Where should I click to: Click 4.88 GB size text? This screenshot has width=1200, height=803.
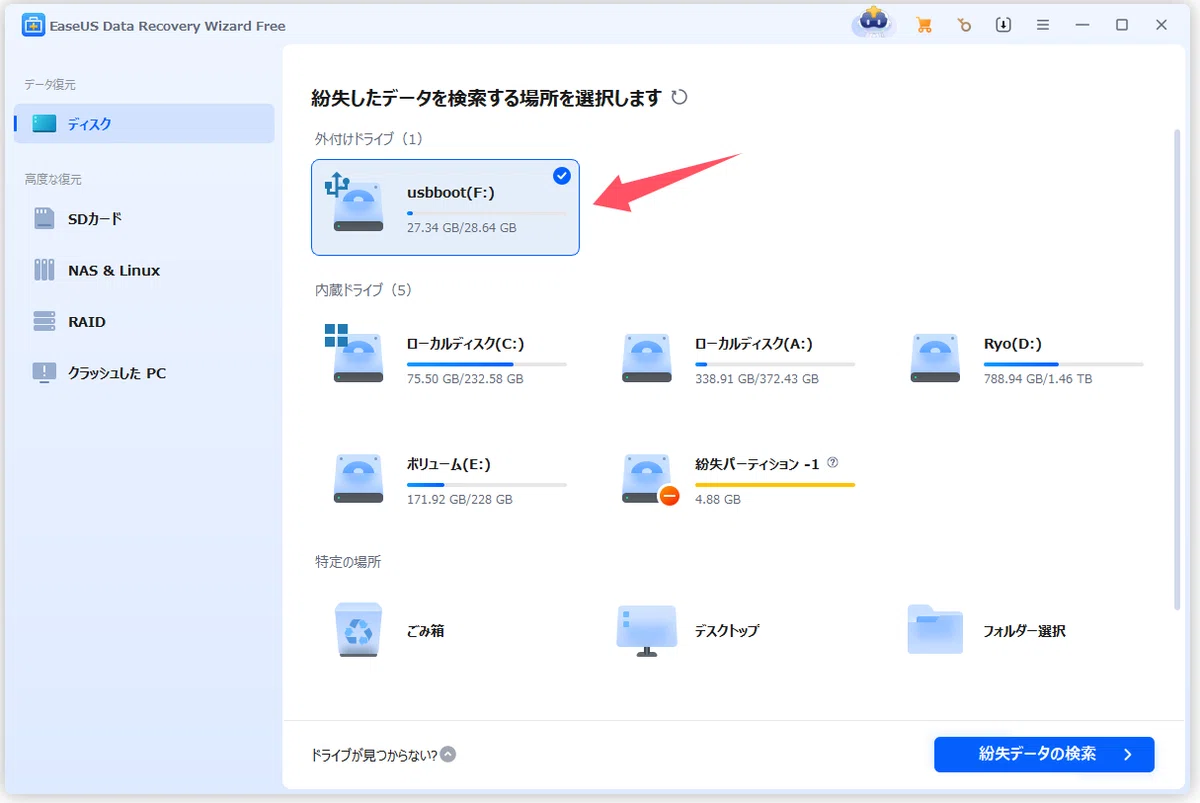[717, 499]
